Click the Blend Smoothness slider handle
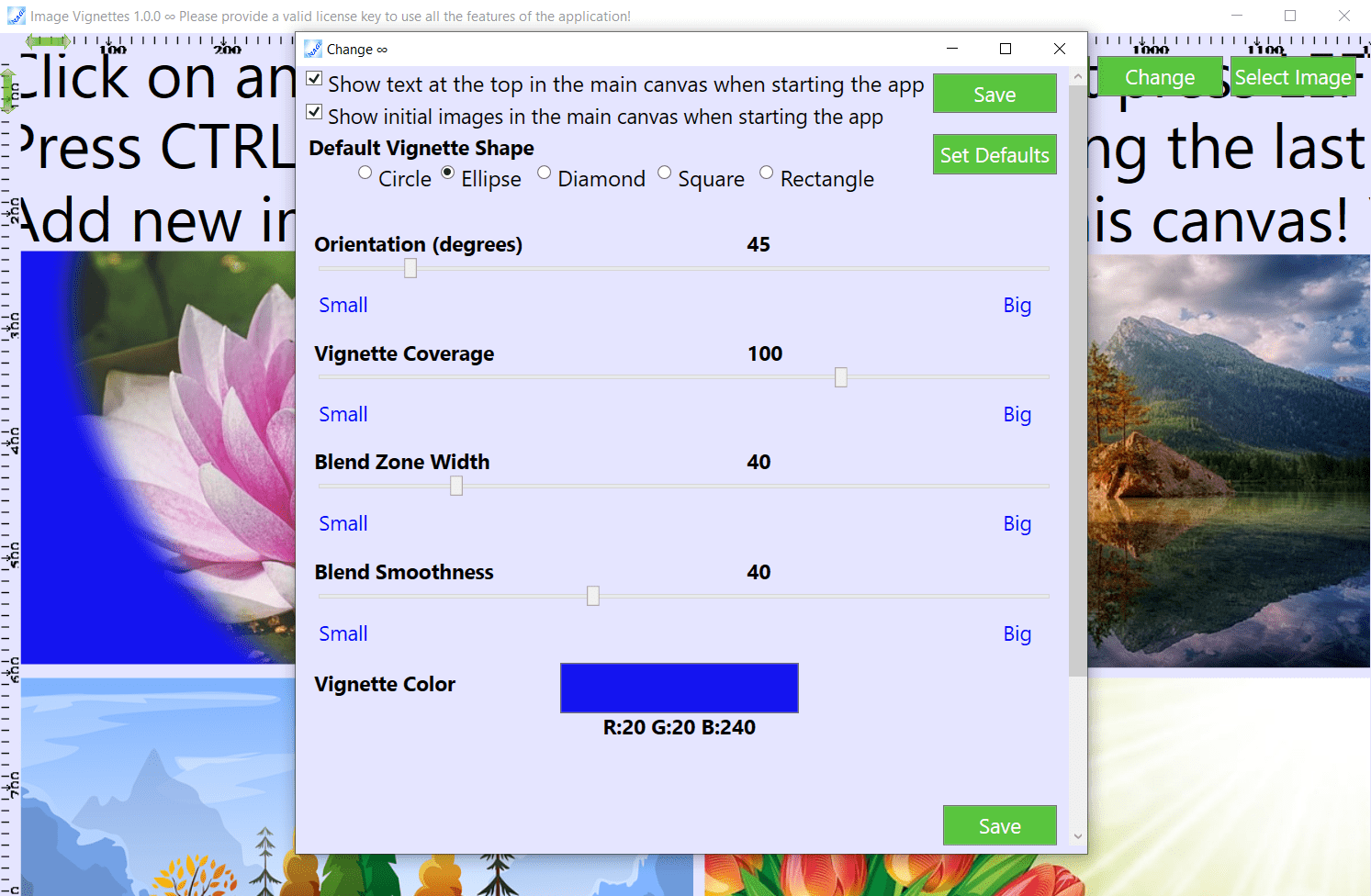This screenshot has height=896, width=1371. point(593,596)
